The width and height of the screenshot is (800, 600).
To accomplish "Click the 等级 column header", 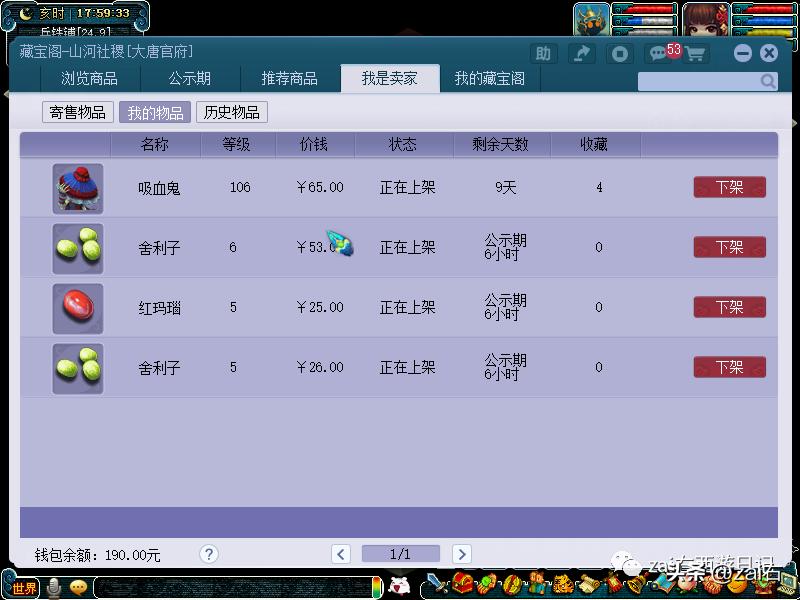I will point(236,144).
